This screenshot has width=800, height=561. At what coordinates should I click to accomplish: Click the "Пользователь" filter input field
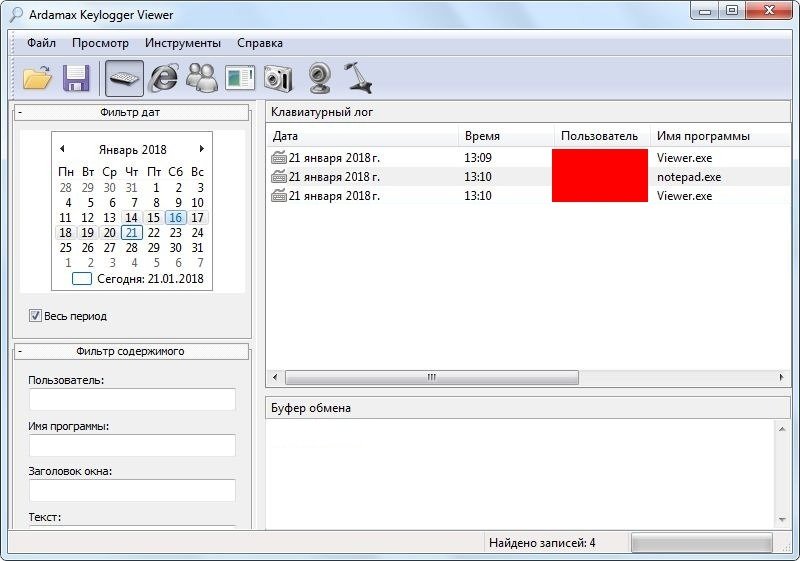pos(132,399)
